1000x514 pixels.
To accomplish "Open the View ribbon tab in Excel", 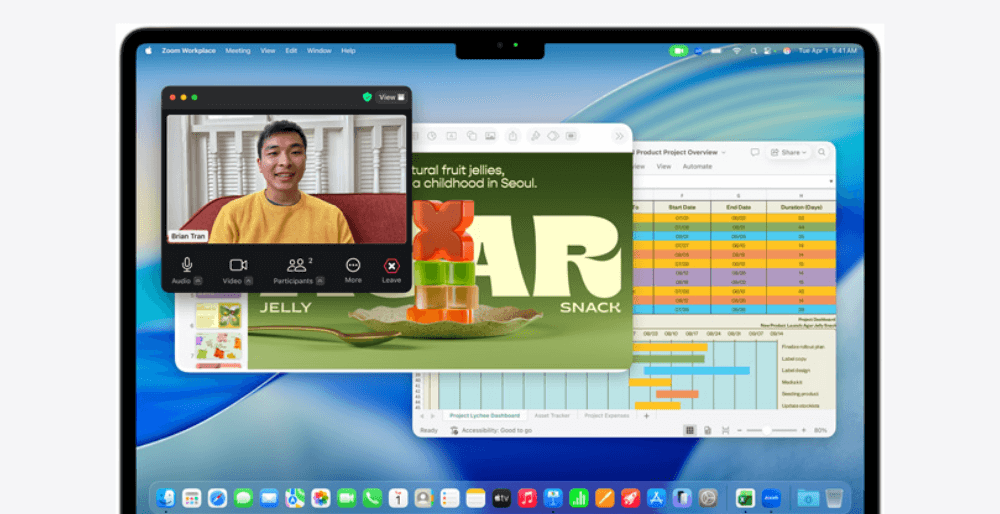I will coord(664,166).
